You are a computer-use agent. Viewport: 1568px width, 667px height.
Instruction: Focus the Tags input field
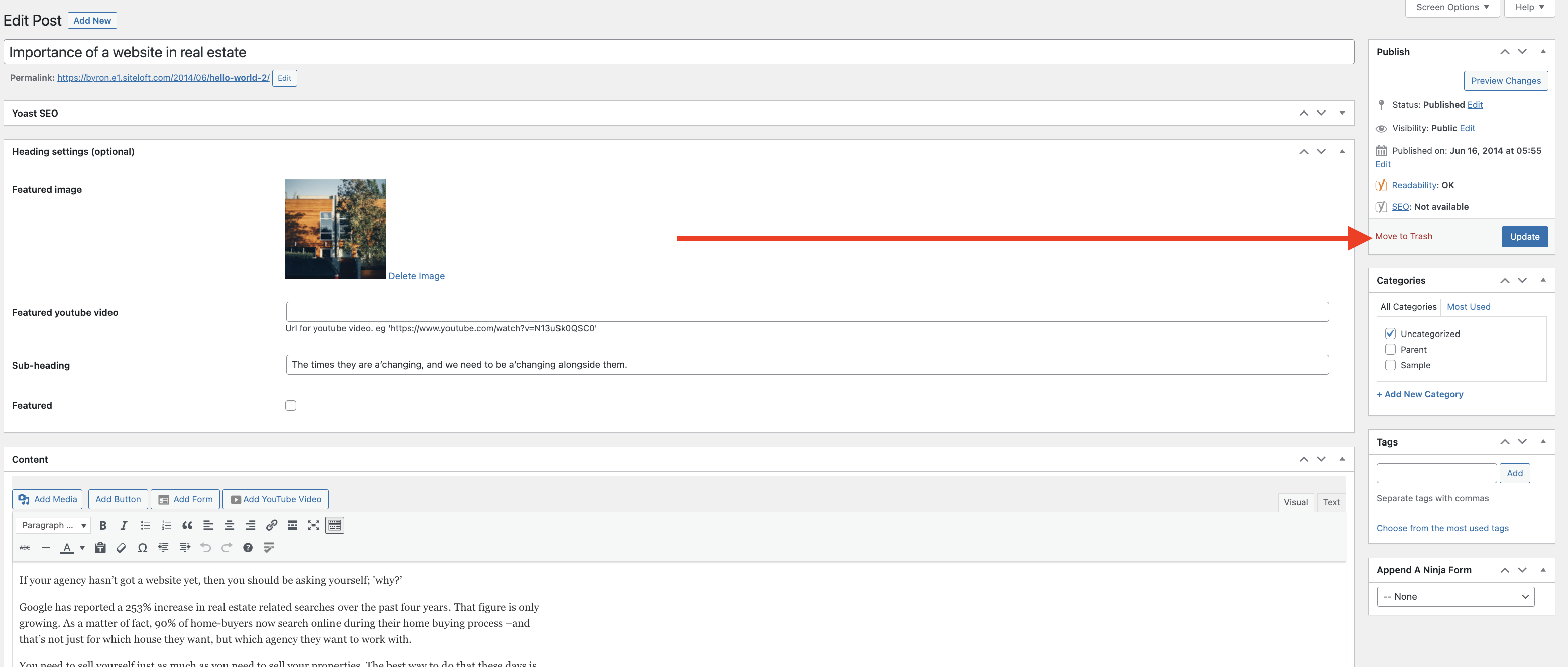[x=1436, y=473]
